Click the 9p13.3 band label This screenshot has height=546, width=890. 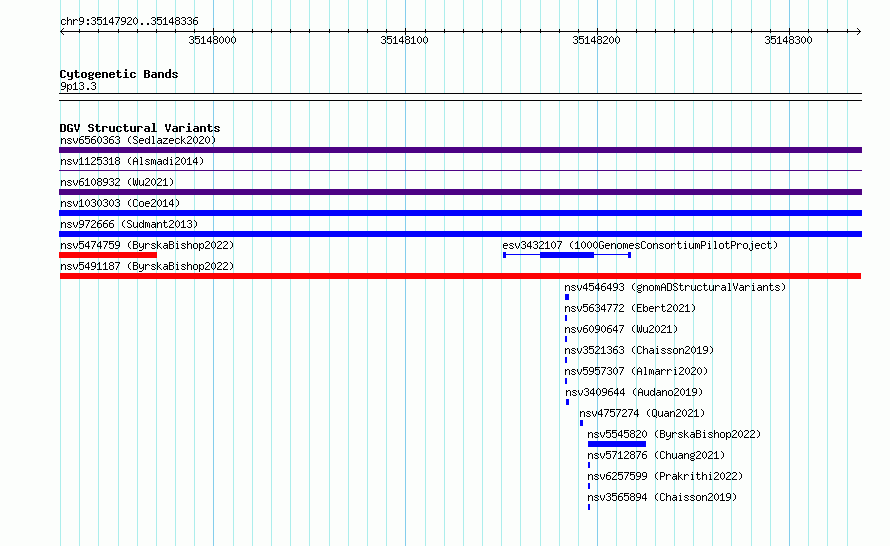78,87
